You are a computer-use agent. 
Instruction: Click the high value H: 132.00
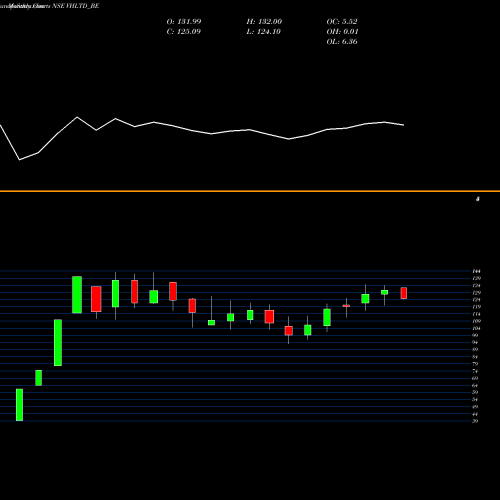[264, 22]
